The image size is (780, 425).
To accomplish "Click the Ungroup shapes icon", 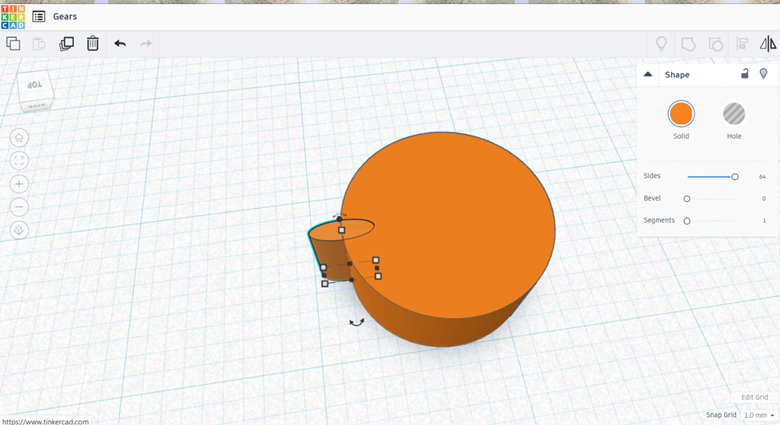I will click(715, 44).
